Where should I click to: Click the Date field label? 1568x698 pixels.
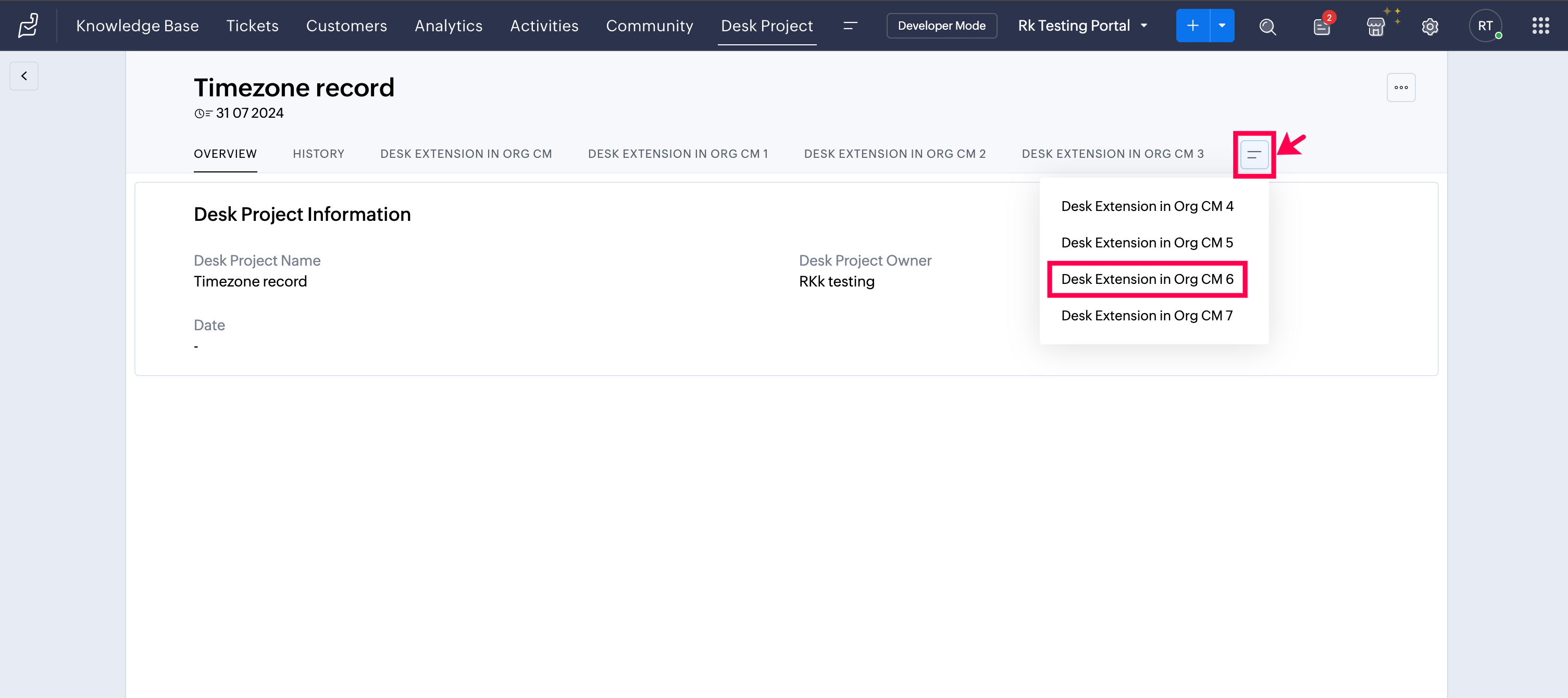(x=209, y=325)
